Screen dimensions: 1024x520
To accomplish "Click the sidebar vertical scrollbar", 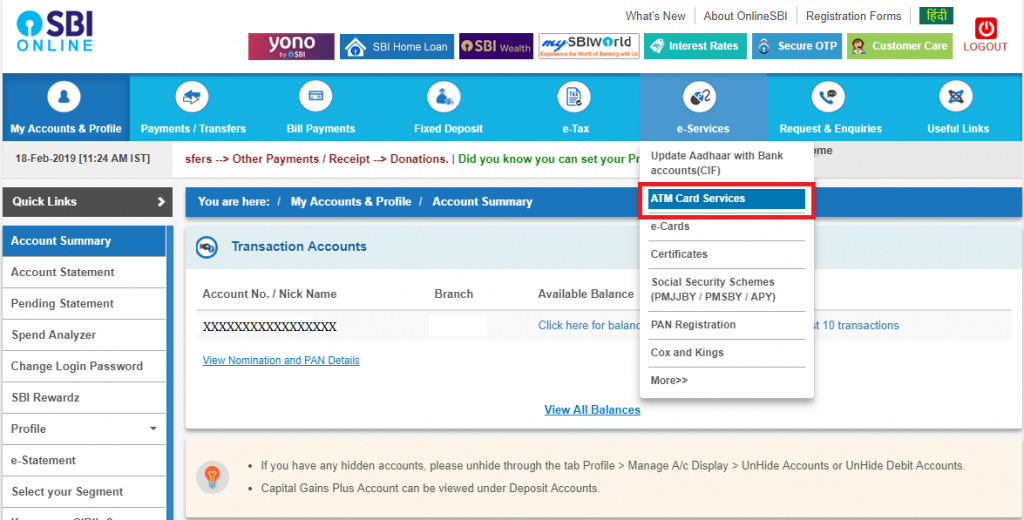I will click(x=170, y=372).
